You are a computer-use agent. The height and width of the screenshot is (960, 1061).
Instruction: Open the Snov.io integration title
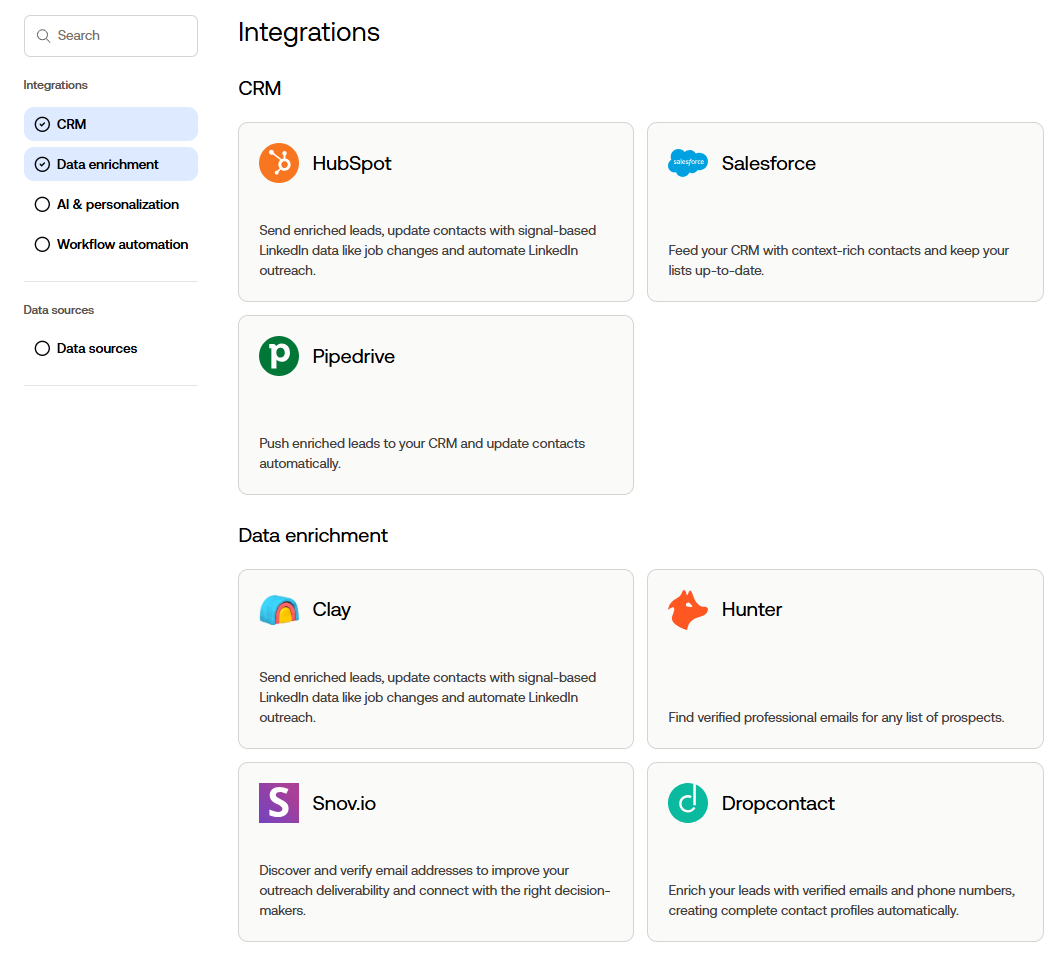344,803
